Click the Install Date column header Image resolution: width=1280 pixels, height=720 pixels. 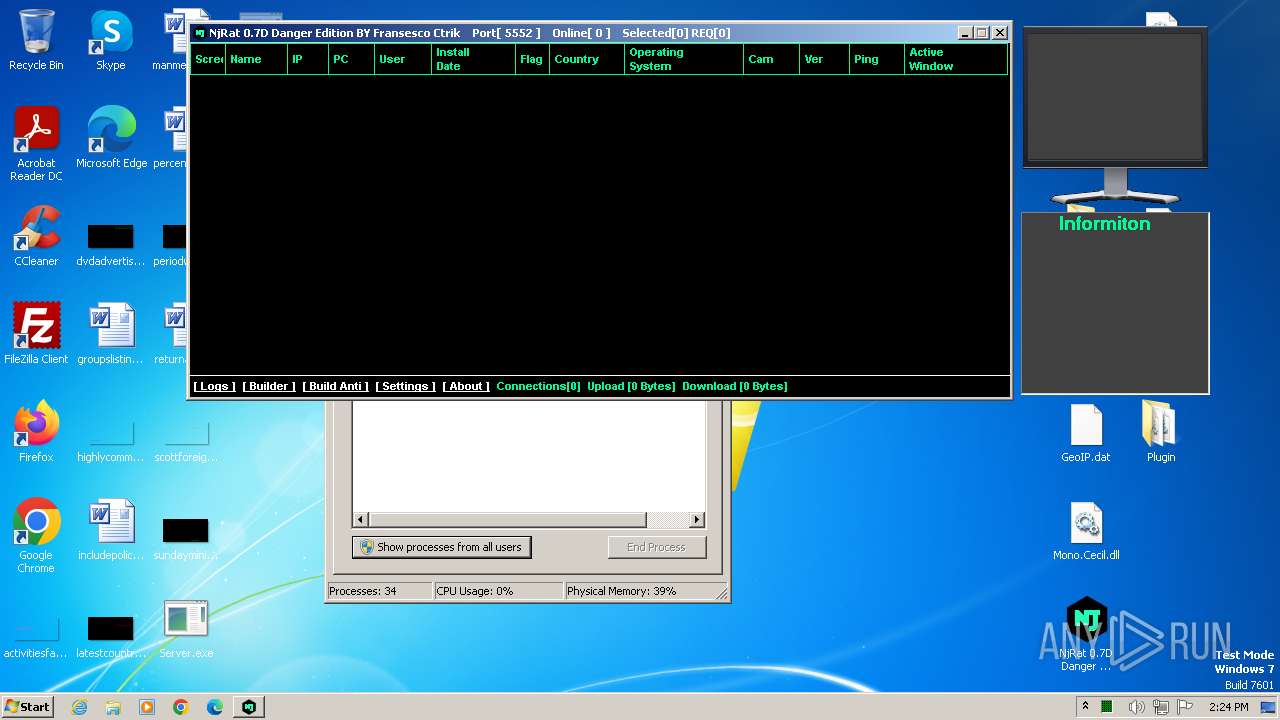(x=473, y=59)
